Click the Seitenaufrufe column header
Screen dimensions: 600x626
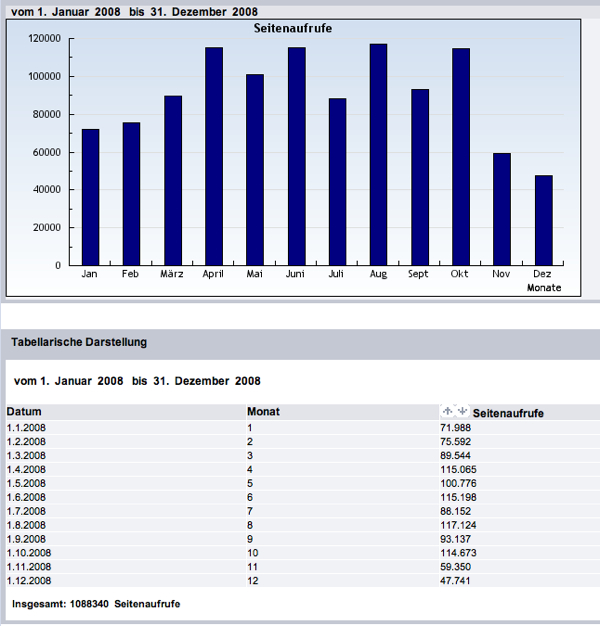(x=508, y=413)
